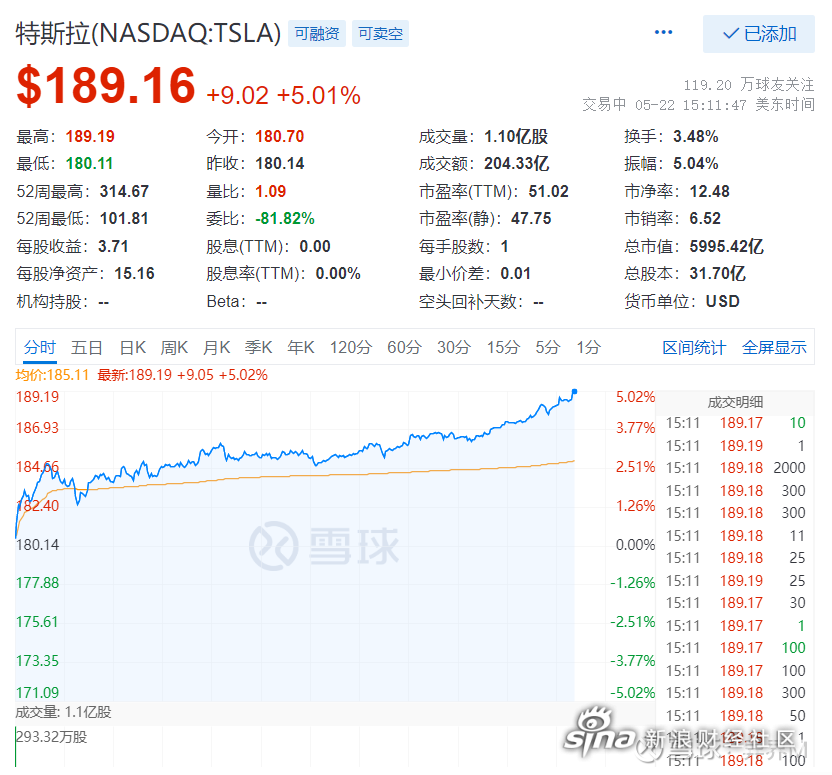Open the 月K chart tab
This screenshot has height=775, width=832.
click(x=216, y=347)
